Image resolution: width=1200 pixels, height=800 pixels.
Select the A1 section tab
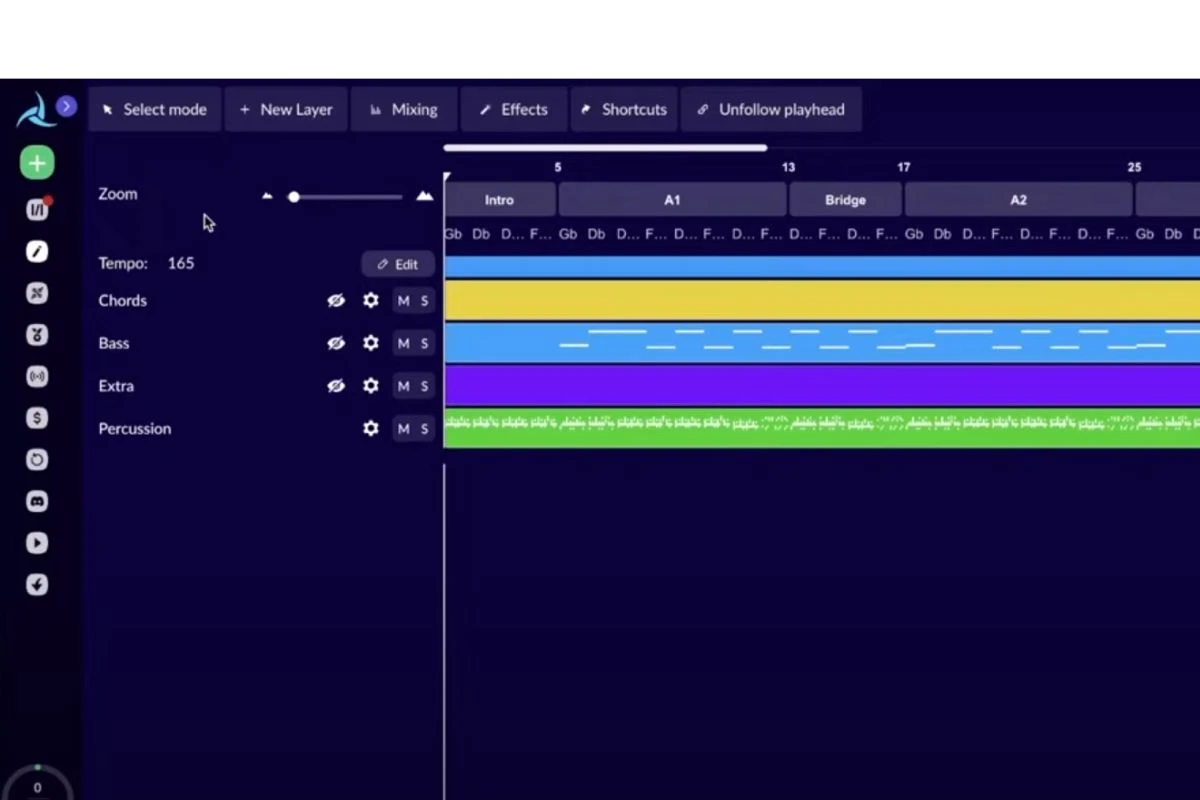(672, 200)
